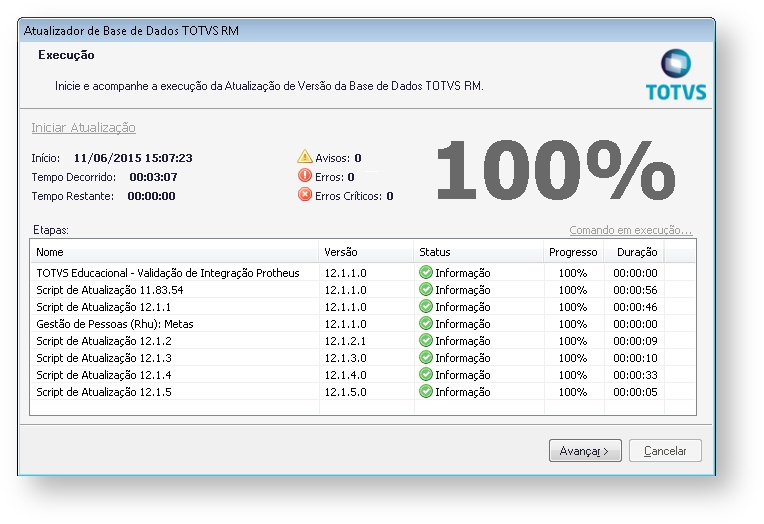Click the start time 11/06/2015 15:07:23
This screenshot has width=764, height=524.
(x=133, y=158)
